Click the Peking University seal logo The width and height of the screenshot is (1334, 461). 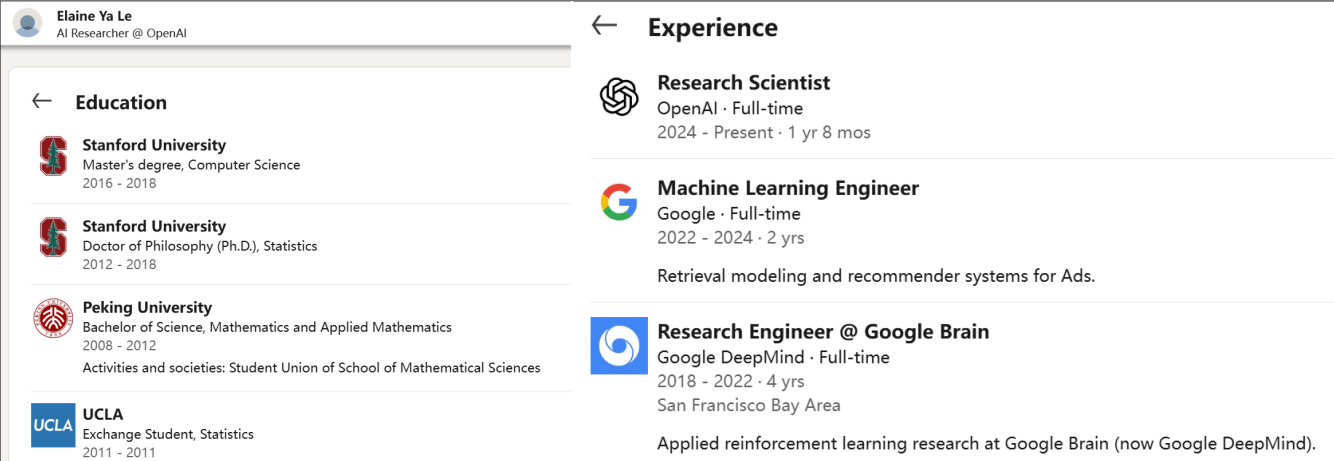tap(53, 319)
